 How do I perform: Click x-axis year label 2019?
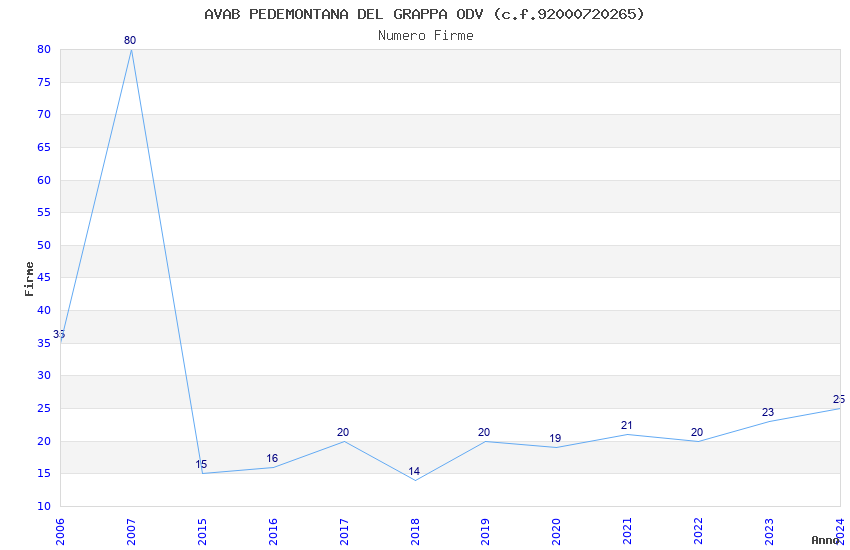click(x=485, y=532)
